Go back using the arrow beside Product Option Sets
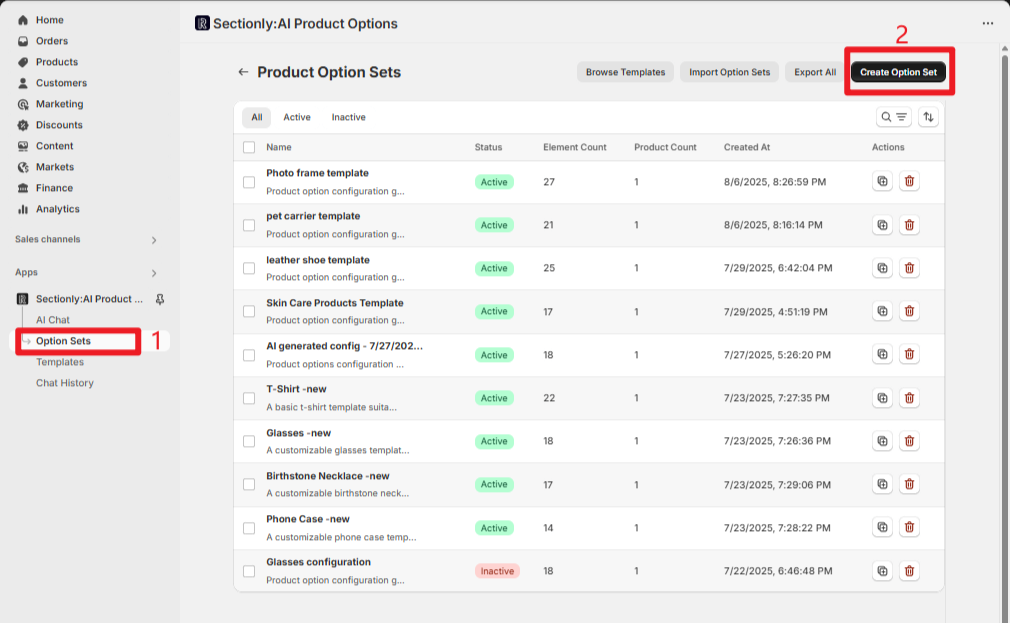This screenshot has height=623, width=1010. (242, 72)
